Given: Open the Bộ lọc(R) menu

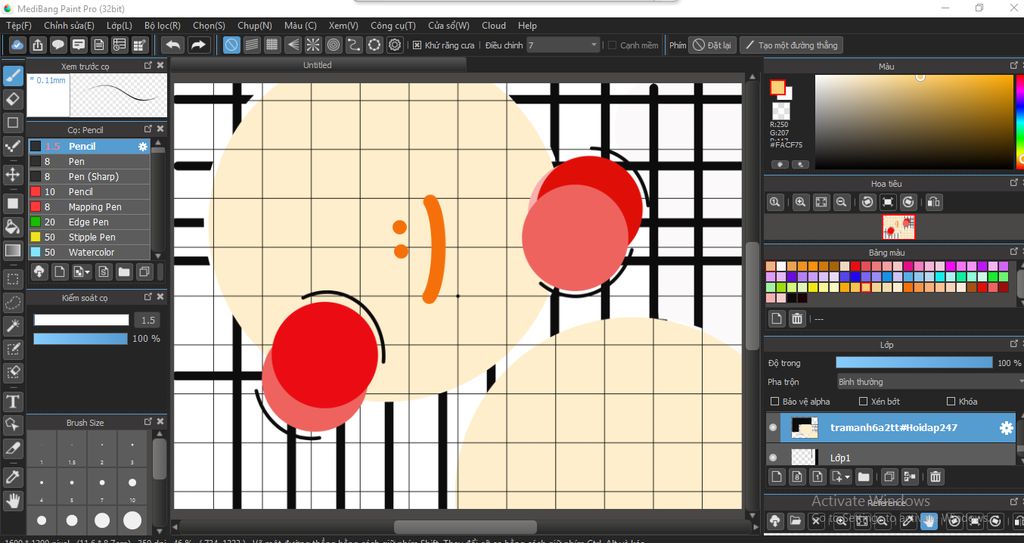Looking at the screenshot, I should click(162, 25).
